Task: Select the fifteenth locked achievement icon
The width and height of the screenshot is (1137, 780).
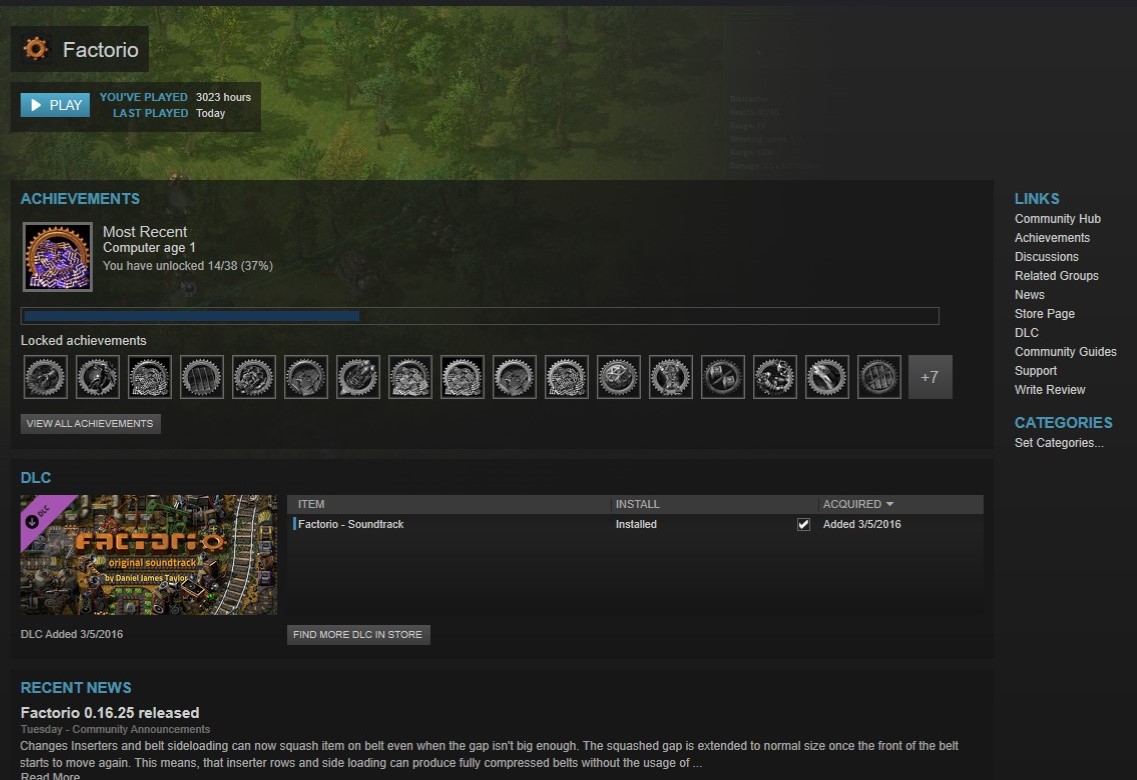Action: tap(775, 377)
